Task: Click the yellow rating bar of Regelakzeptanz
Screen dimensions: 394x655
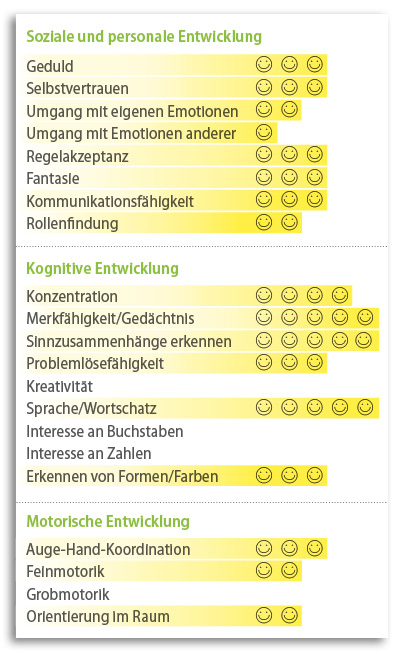Action: click(175, 155)
